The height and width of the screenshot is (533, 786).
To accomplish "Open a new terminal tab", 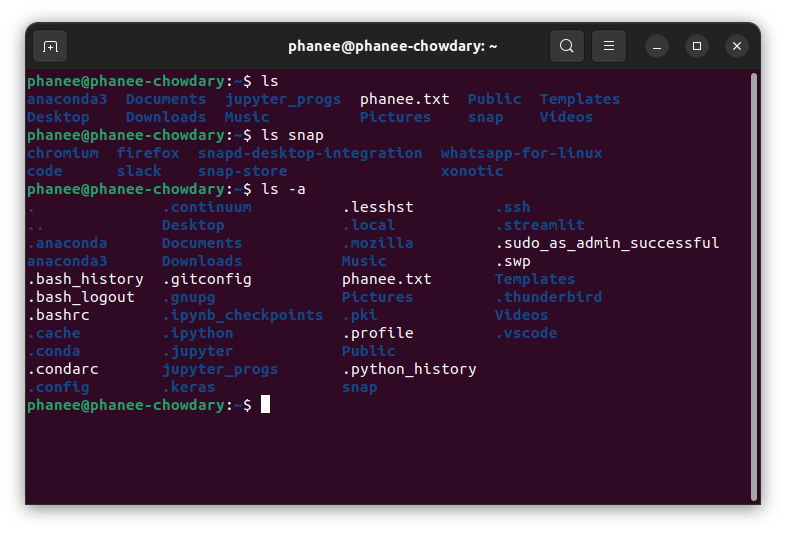I will click(x=50, y=47).
